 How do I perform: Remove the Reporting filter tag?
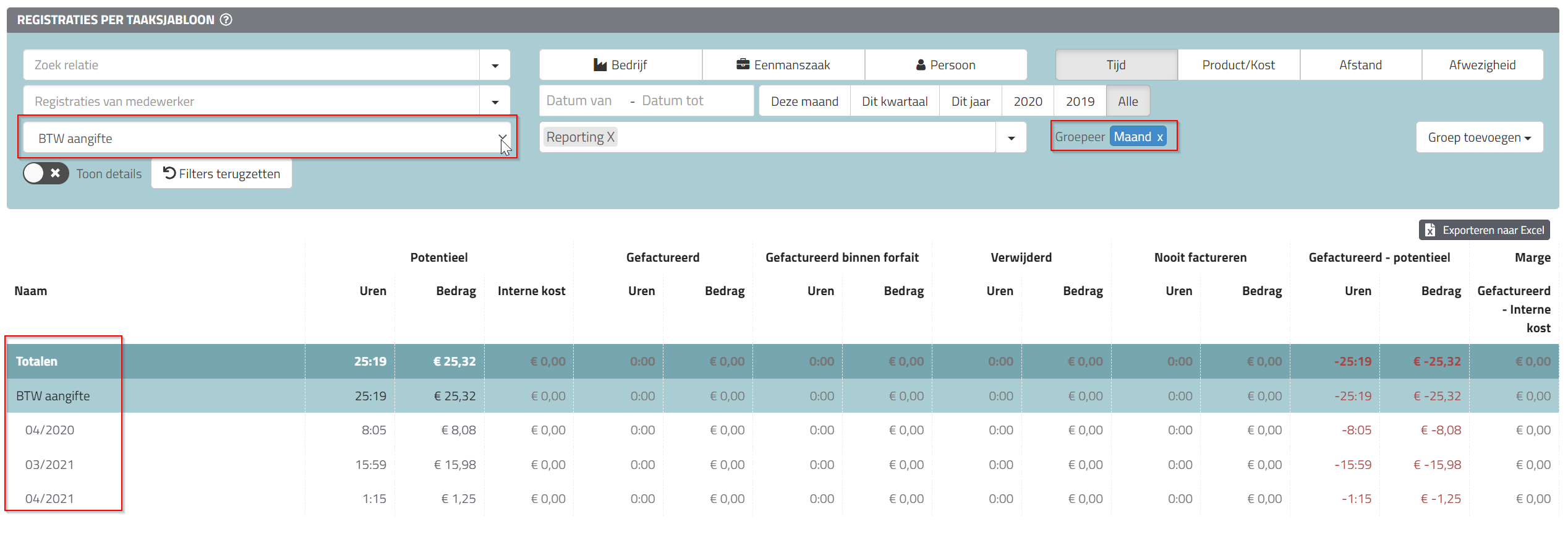[x=610, y=137]
